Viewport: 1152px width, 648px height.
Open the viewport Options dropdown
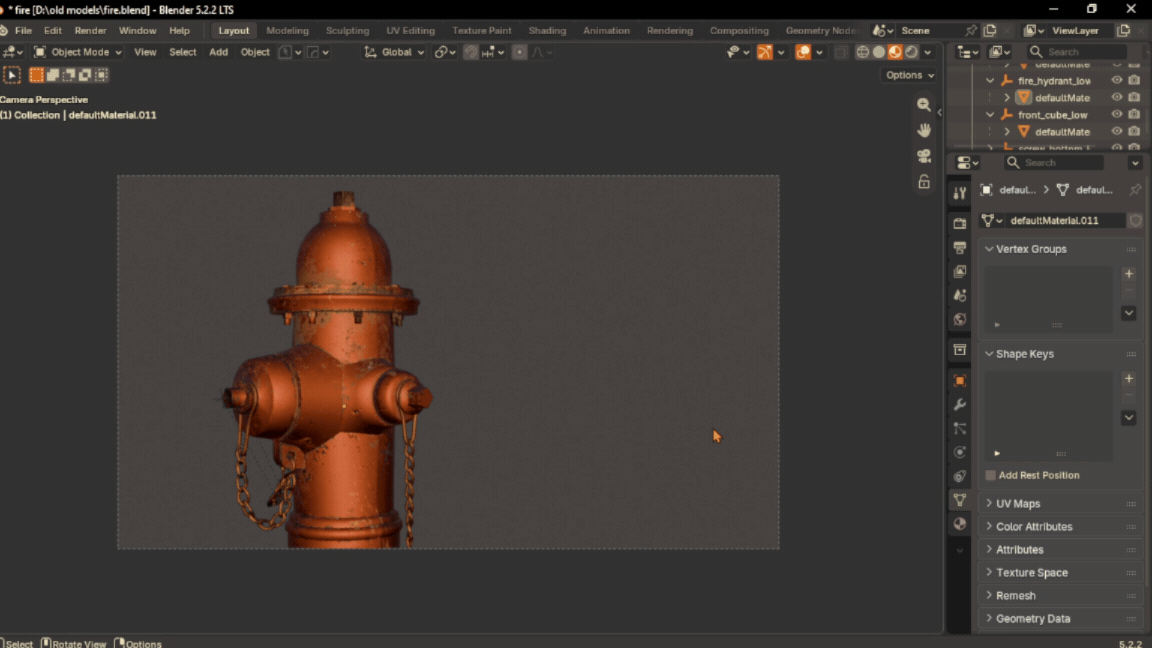pos(910,75)
